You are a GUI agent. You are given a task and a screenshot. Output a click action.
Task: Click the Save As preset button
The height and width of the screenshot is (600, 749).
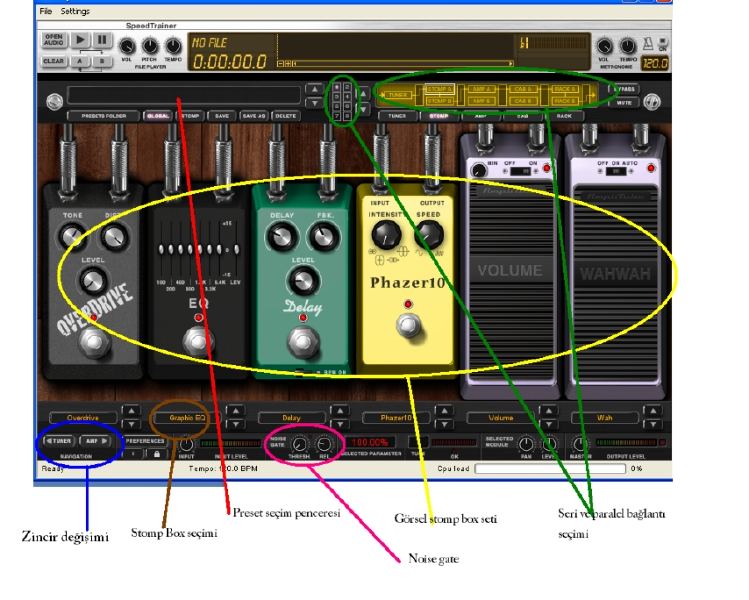[x=253, y=115]
